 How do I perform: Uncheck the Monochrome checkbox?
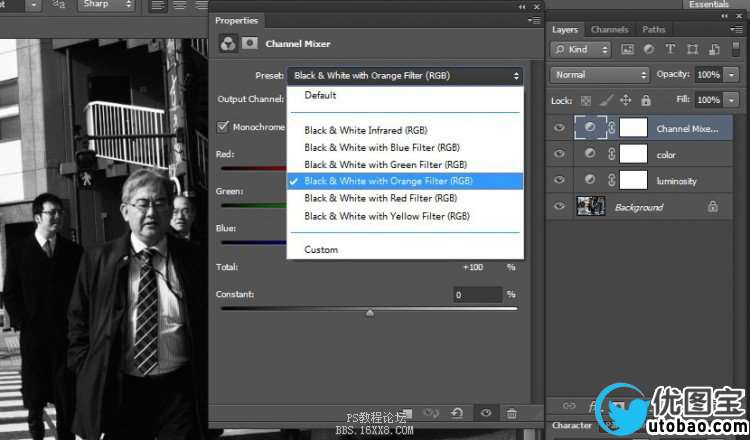click(x=223, y=126)
